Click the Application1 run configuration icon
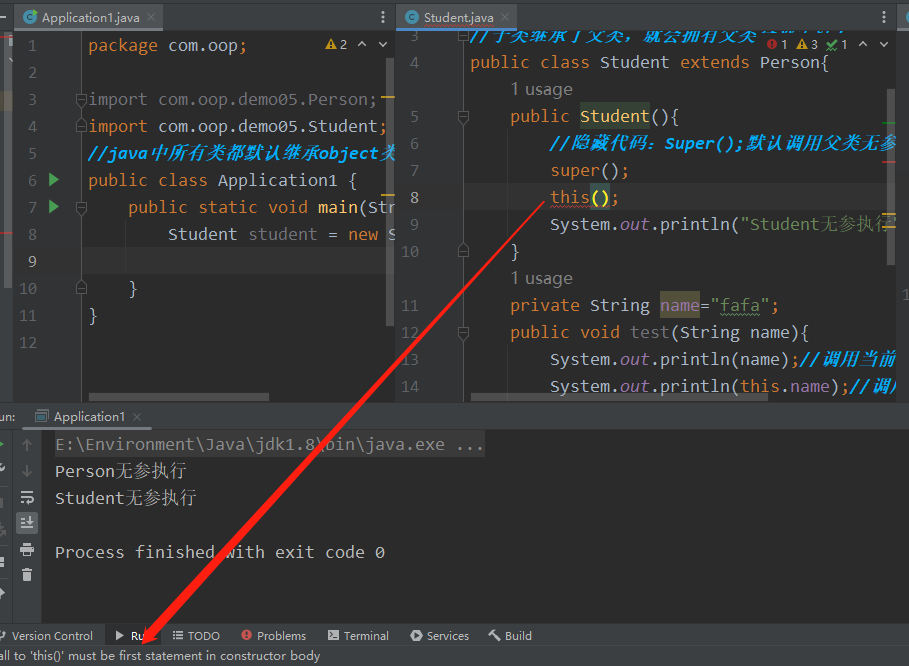Image resolution: width=909 pixels, height=666 pixels. pos(41,416)
